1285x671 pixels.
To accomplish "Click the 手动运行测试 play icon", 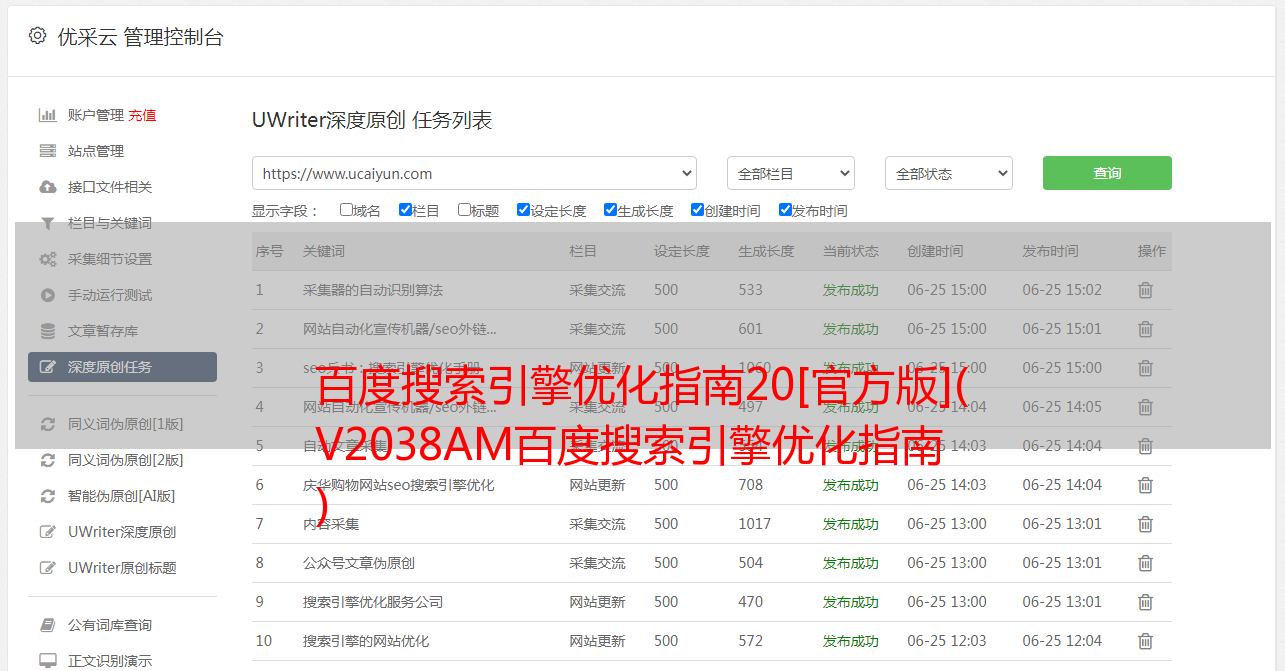I will [47, 295].
